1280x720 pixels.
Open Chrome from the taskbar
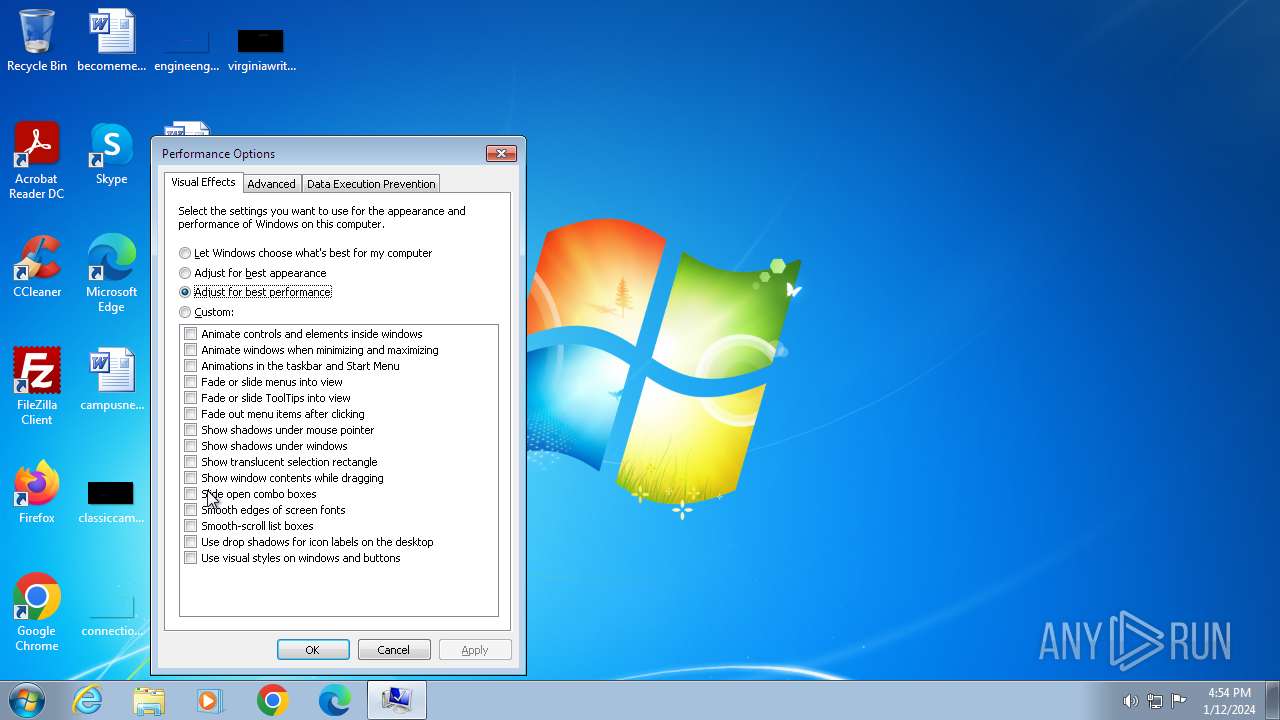point(272,700)
